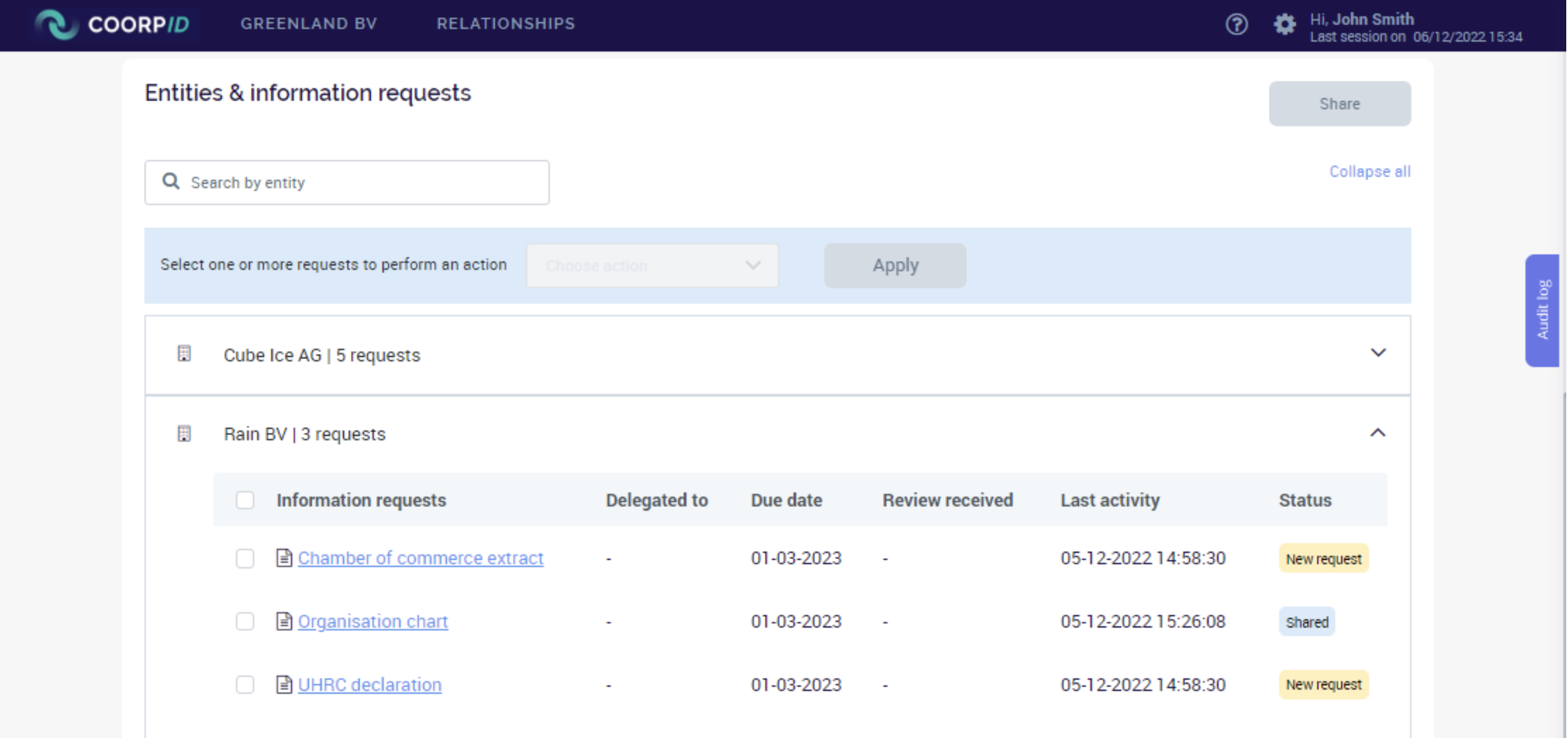
Task: Click the Due date column header
Action: [x=786, y=500]
